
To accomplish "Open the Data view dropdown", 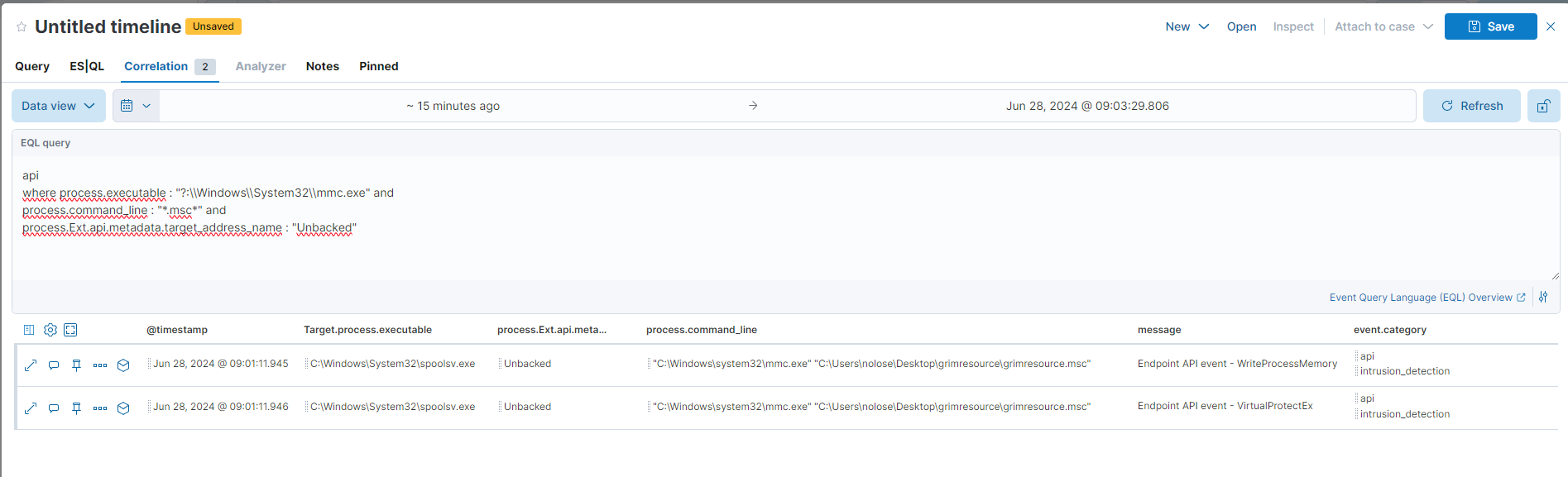I will [x=58, y=106].
